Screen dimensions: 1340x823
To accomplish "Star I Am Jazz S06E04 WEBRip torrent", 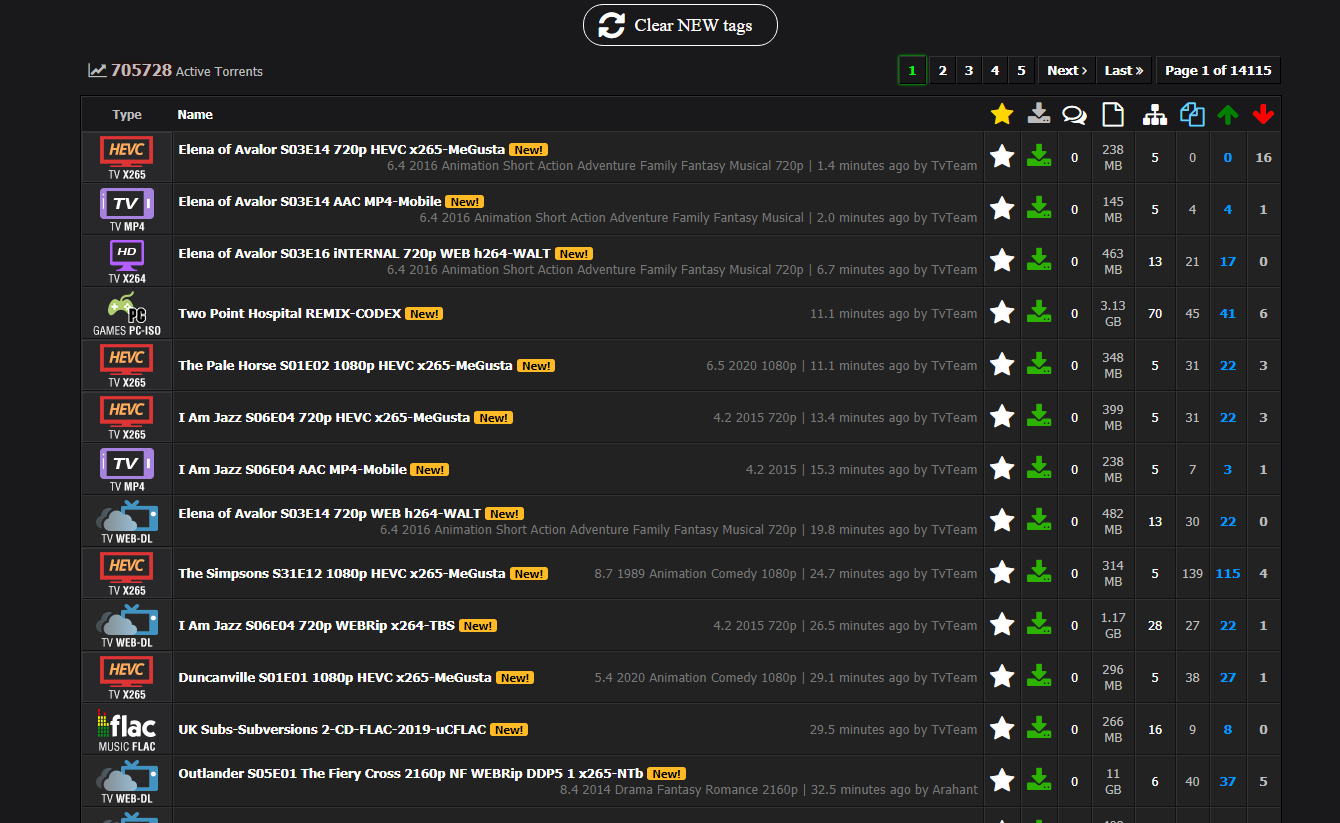I will coord(1002,624).
